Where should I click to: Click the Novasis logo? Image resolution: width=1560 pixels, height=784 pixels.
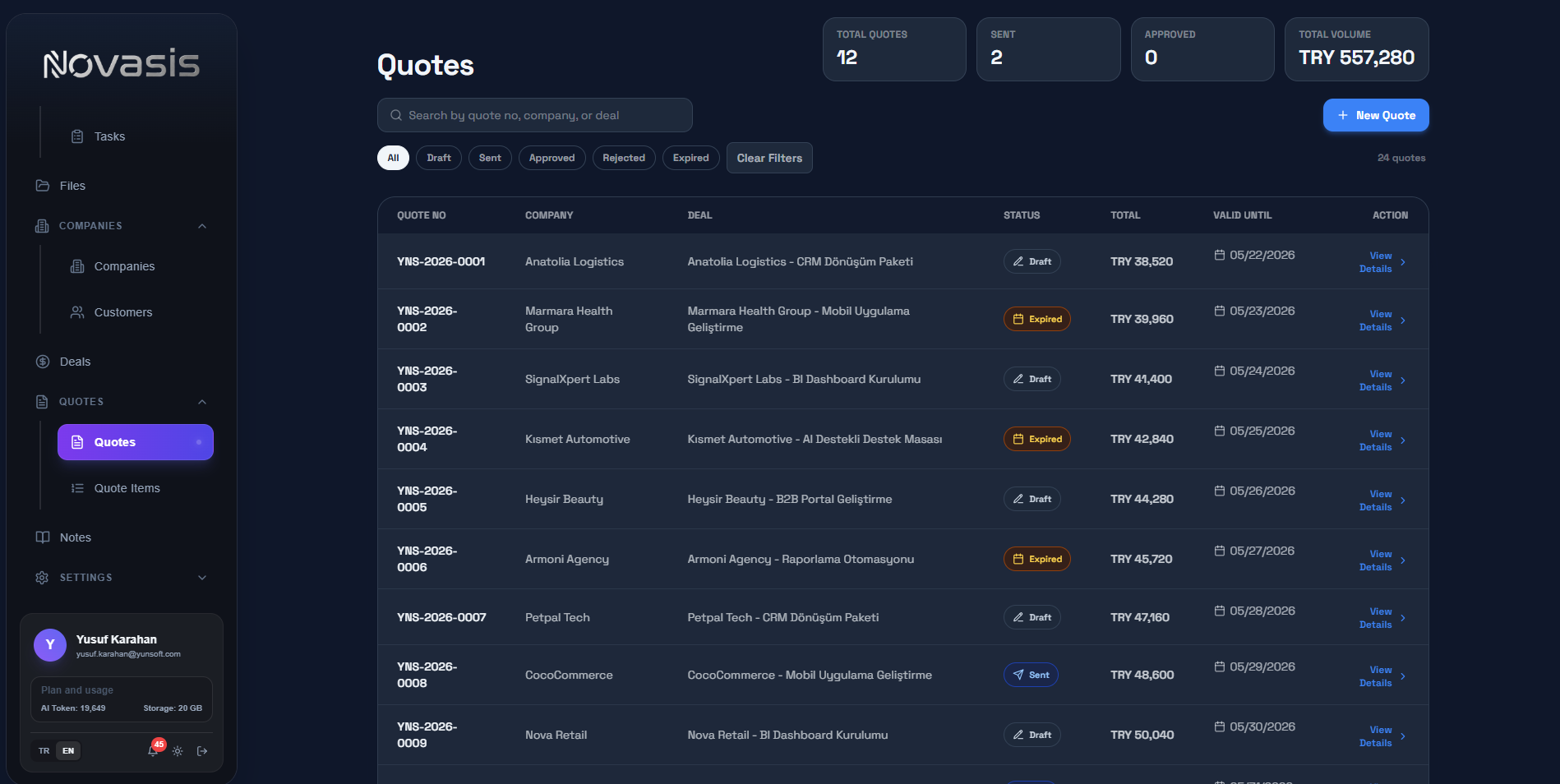click(122, 63)
